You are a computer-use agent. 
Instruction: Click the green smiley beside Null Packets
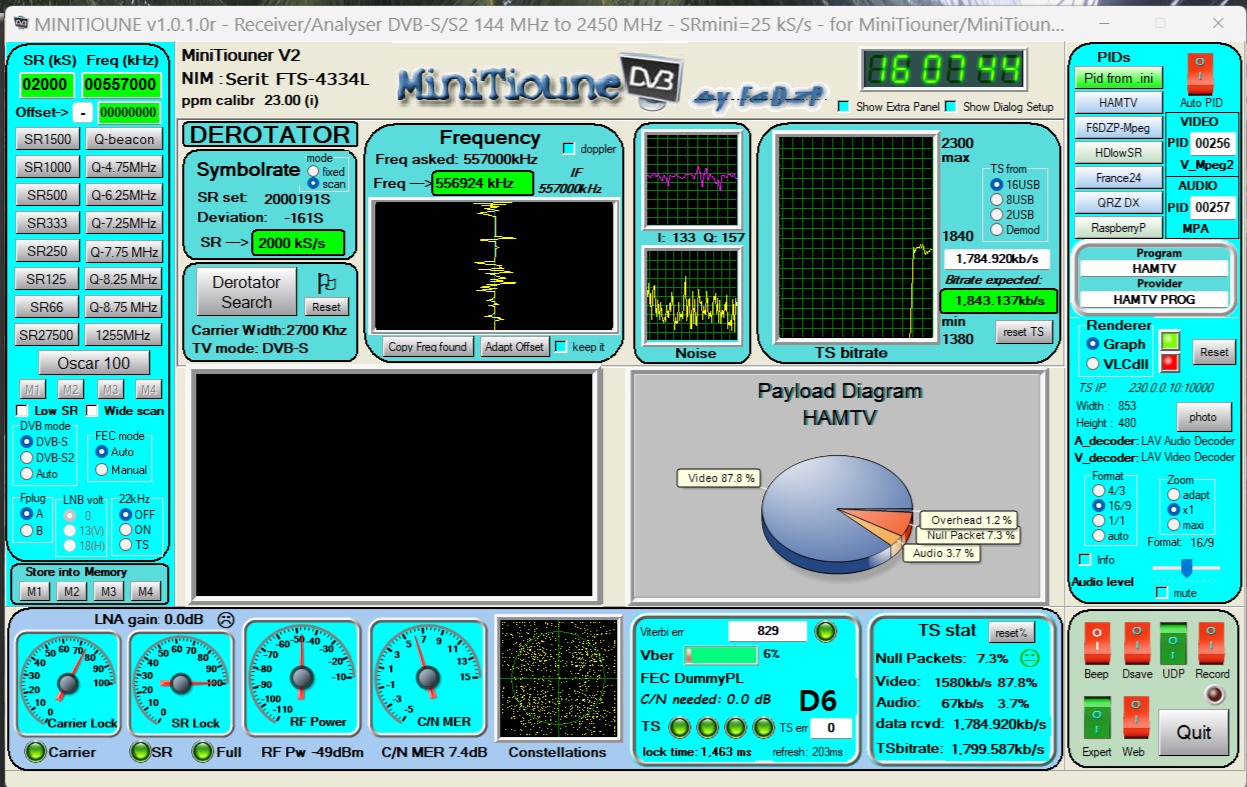[x=1028, y=658]
